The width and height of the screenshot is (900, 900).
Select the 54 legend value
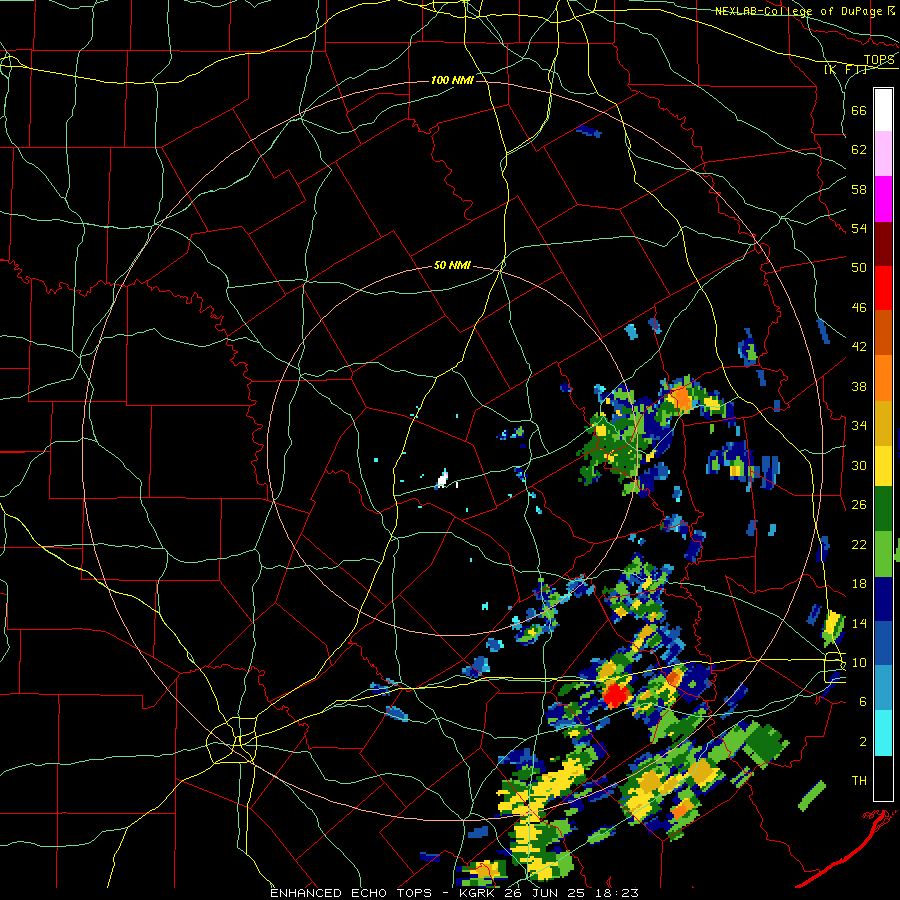pyautogui.click(x=859, y=228)
